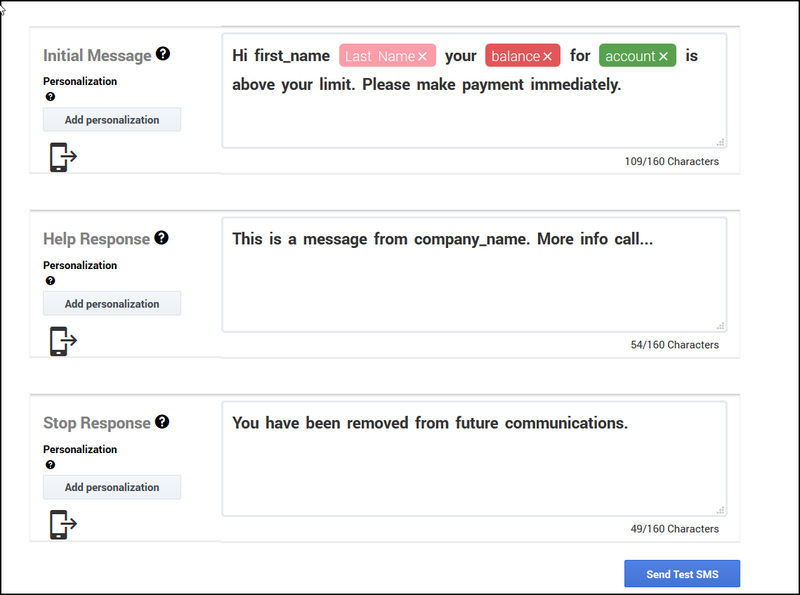Click the Personalization help icon under Initial Message
Image resolution: width=800 pixels, height=595 pixels.
tap(49, 97)
